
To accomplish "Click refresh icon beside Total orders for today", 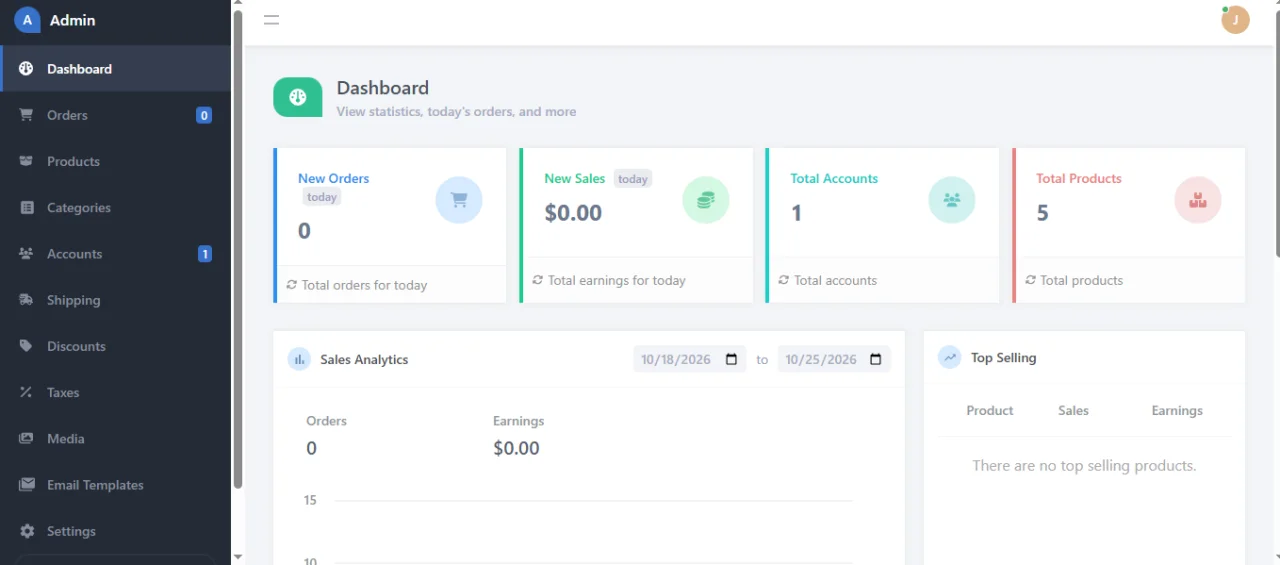I will (x=292, y=285).
